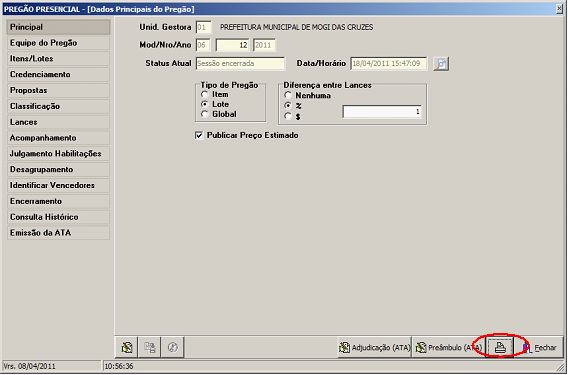Open Identificar Vencedores tab
This screenshot has height=375, width=568.
tap(58, 185)
